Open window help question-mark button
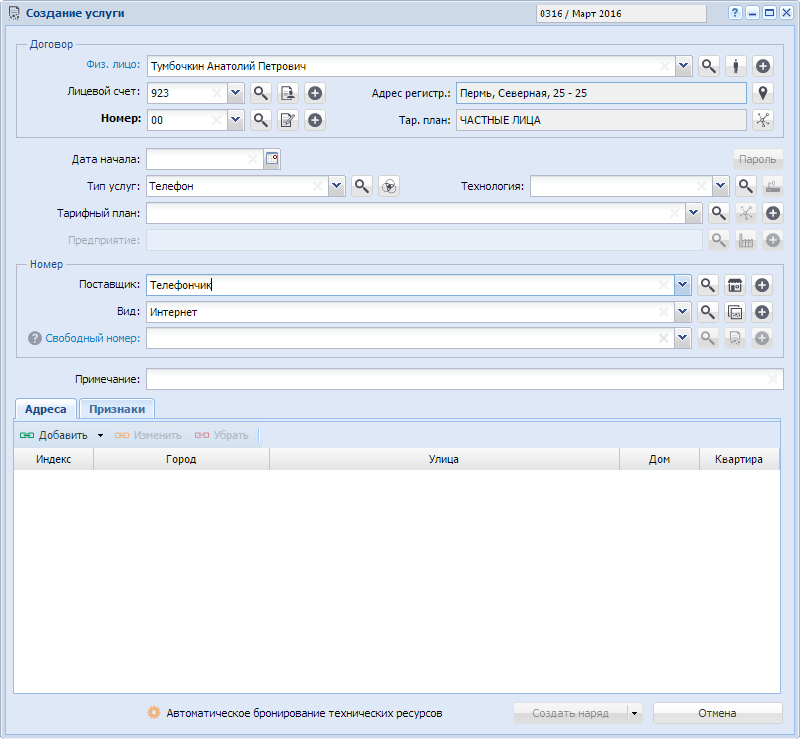Image resolution: width=800 pixels, height=739 pixels. (x=734, y=13)
